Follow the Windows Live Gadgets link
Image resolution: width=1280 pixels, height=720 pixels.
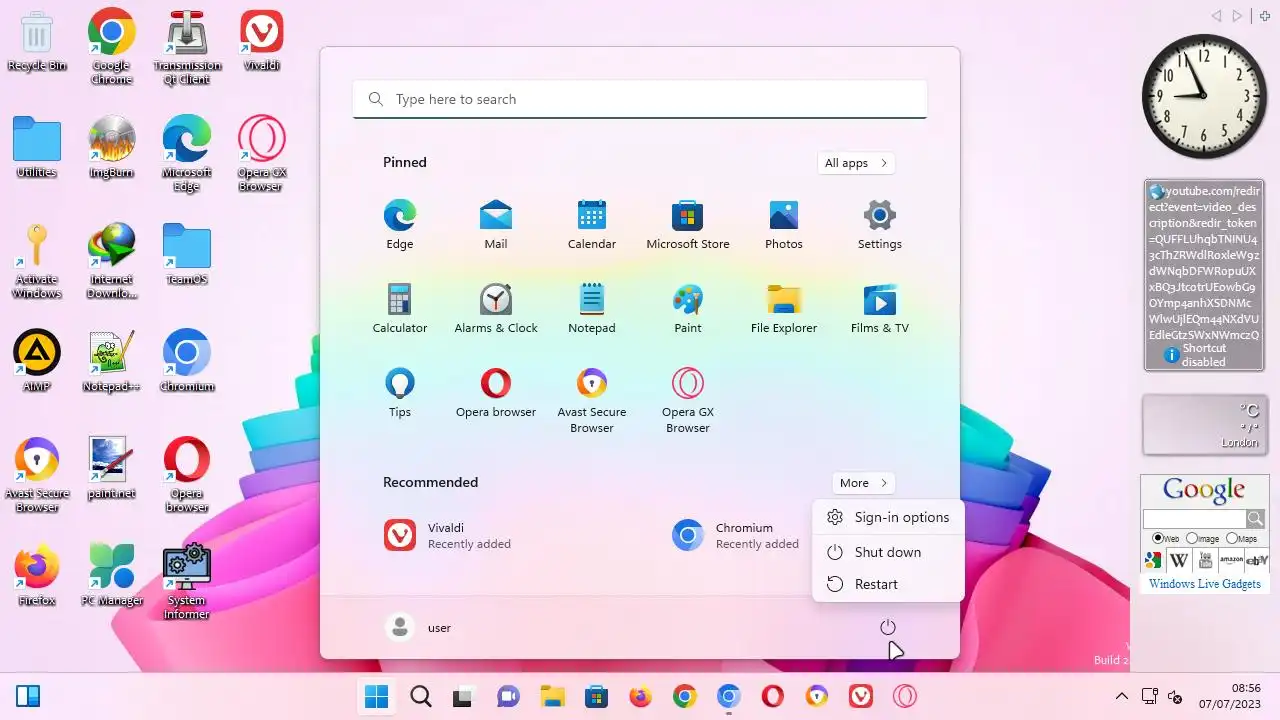click(1204, 583)
